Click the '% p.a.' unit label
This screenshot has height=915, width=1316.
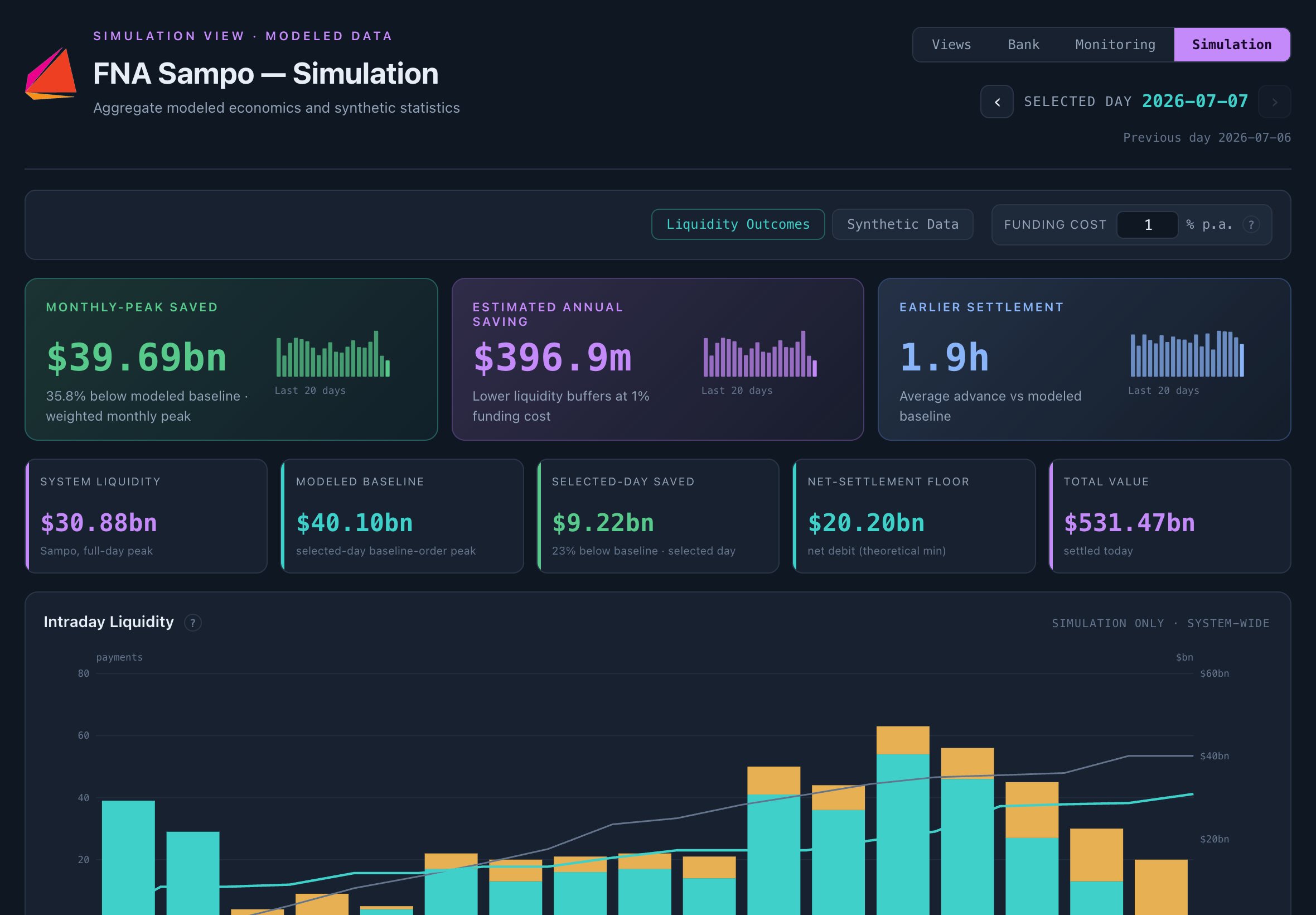1209,225
